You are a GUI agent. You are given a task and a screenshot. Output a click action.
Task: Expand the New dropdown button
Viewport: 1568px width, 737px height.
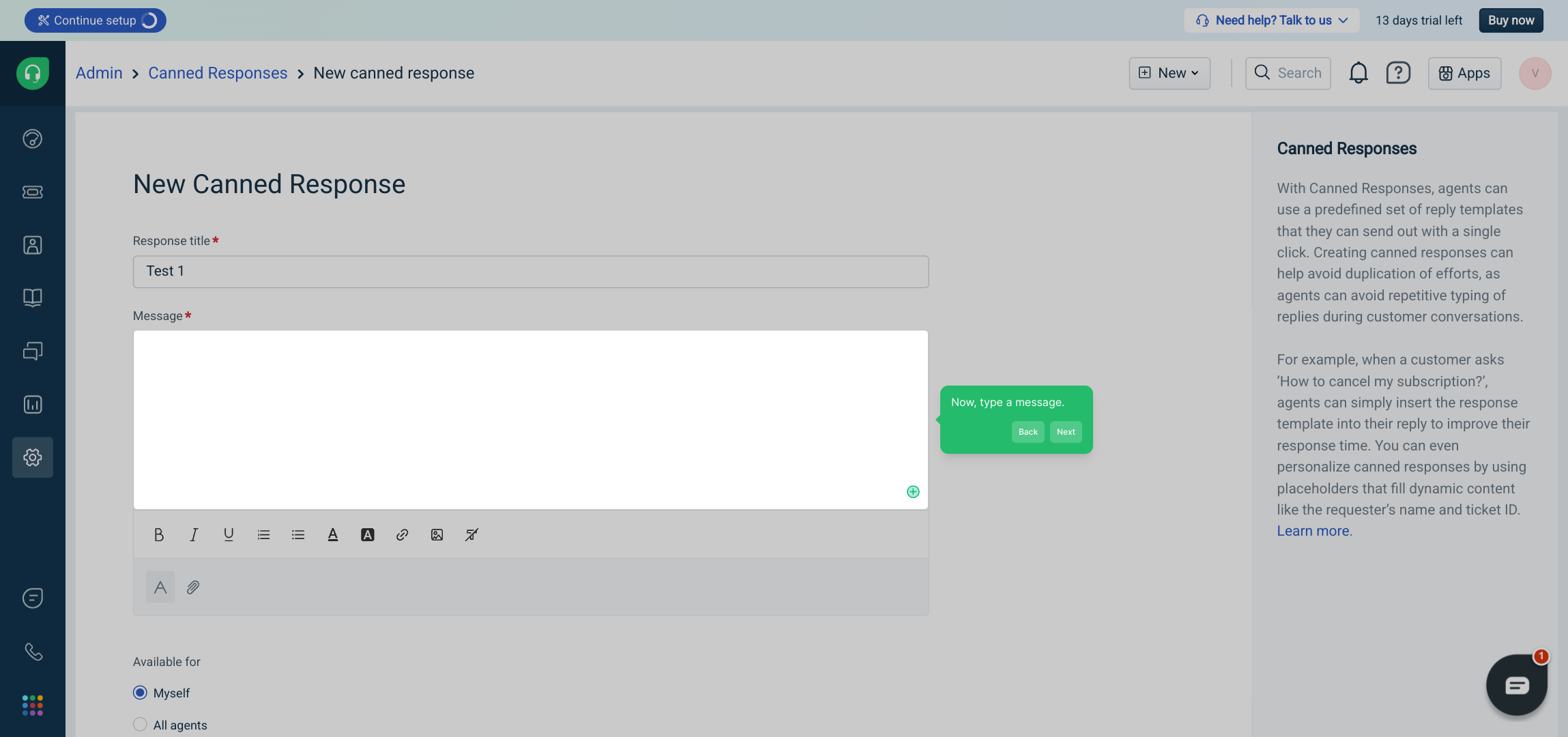pos(1170,73)
